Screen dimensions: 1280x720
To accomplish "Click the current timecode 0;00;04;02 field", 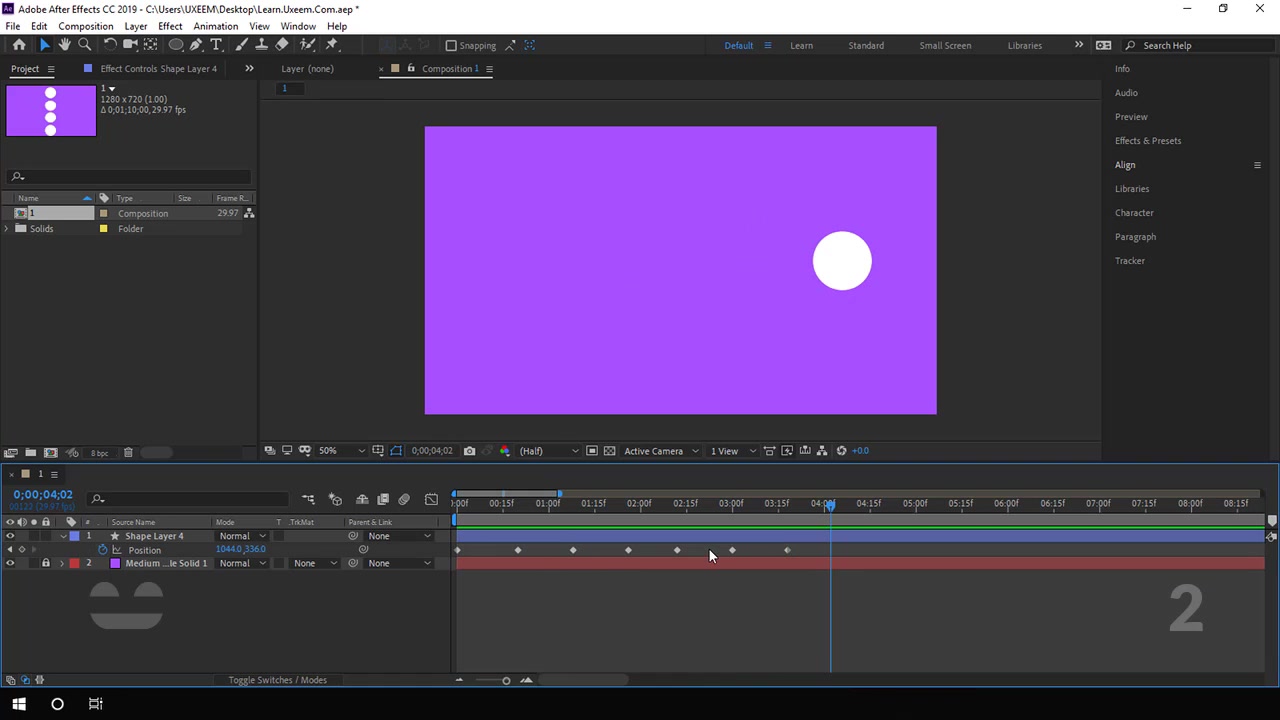I will tap(43, 495).
